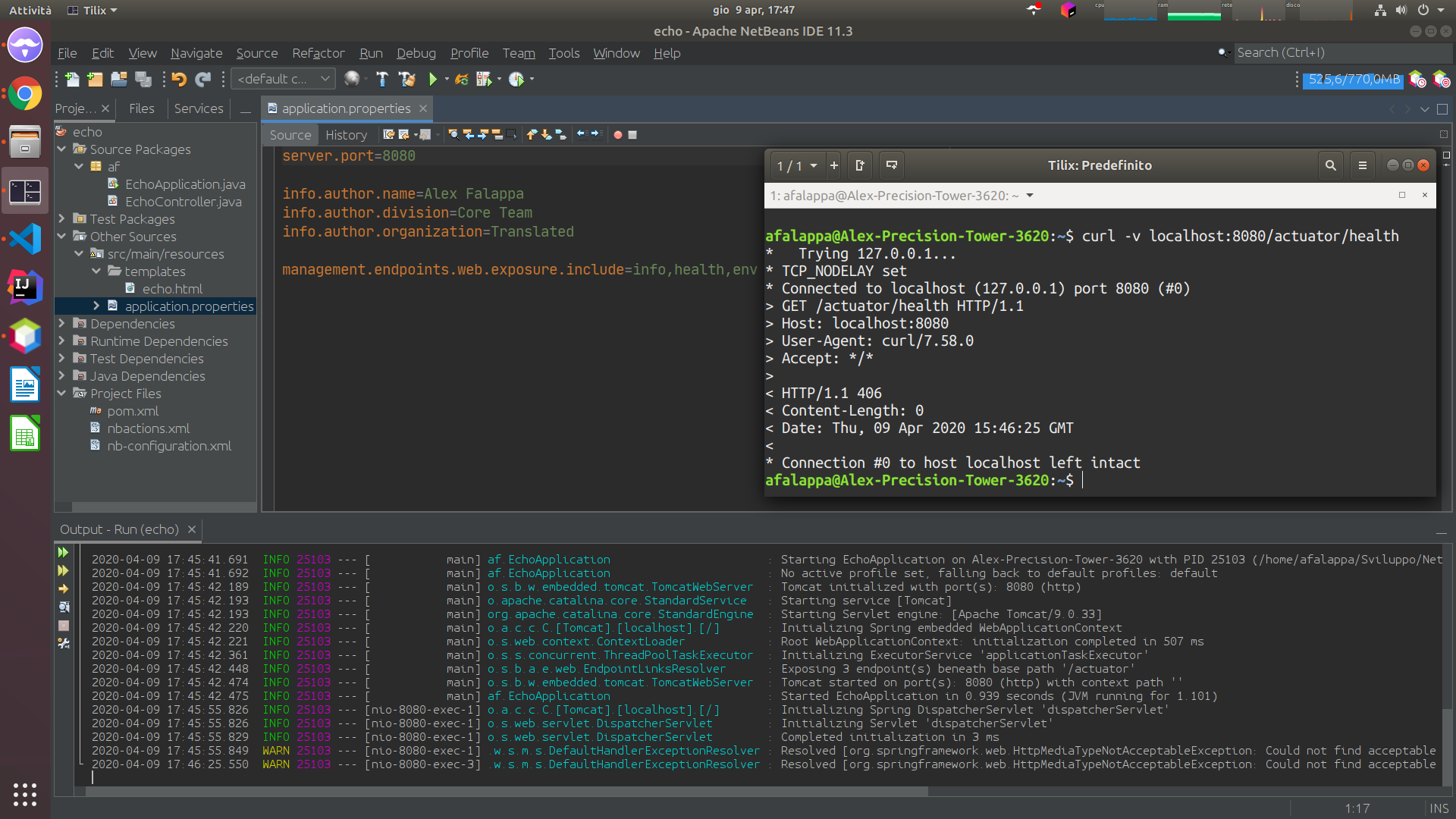Select the Source editor view button
The height and width of the screenshot is (819, 1456).
tap(290, 135)
